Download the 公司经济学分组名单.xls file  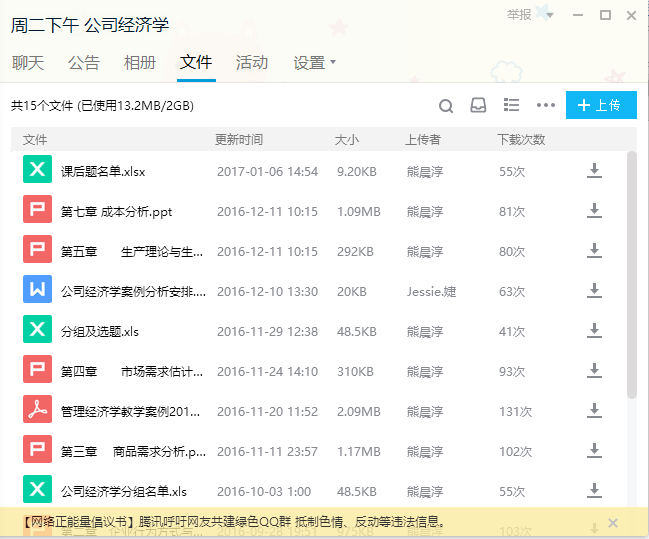coord(594,491)
